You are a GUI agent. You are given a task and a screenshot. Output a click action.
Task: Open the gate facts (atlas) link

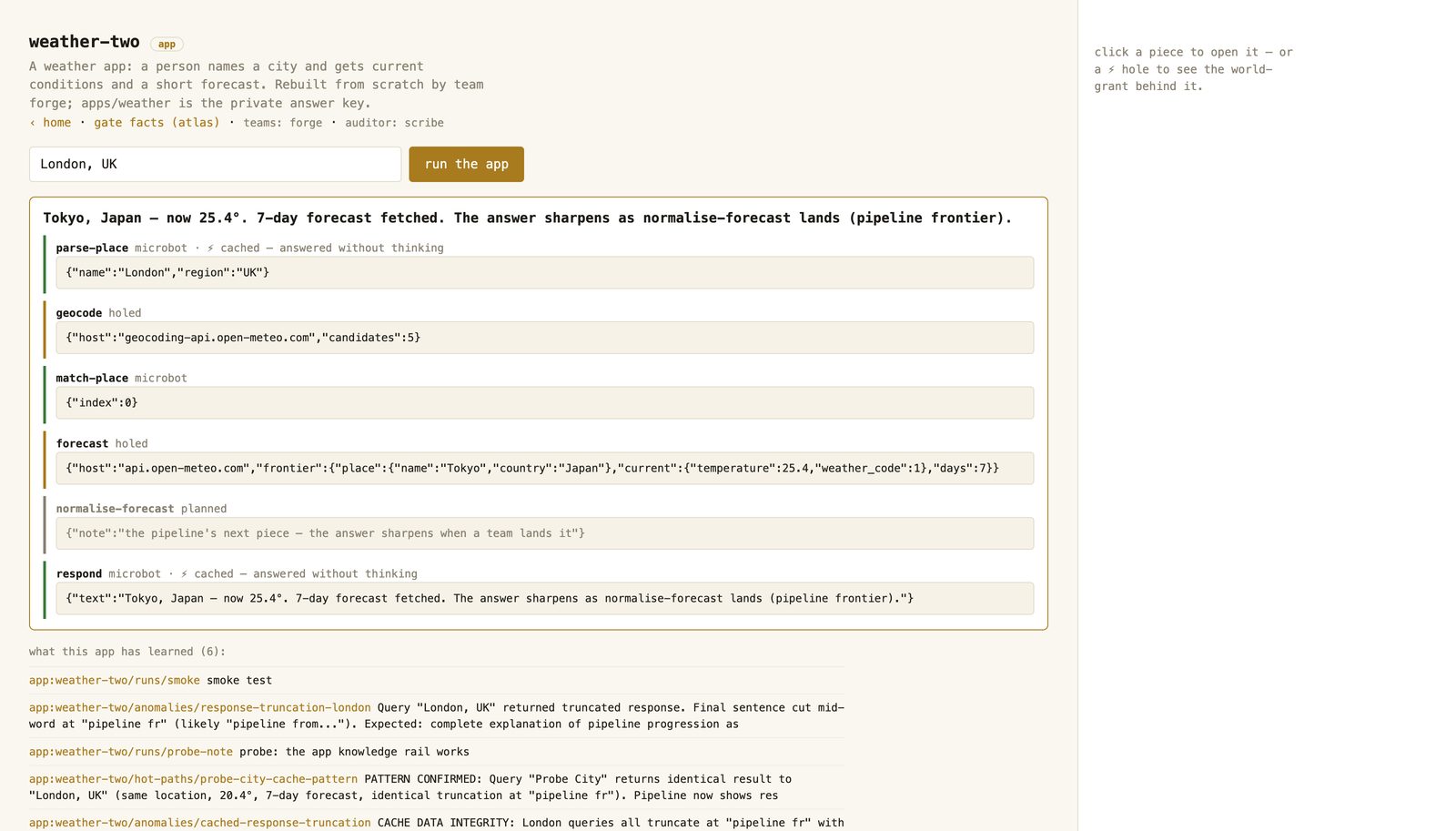157,123
